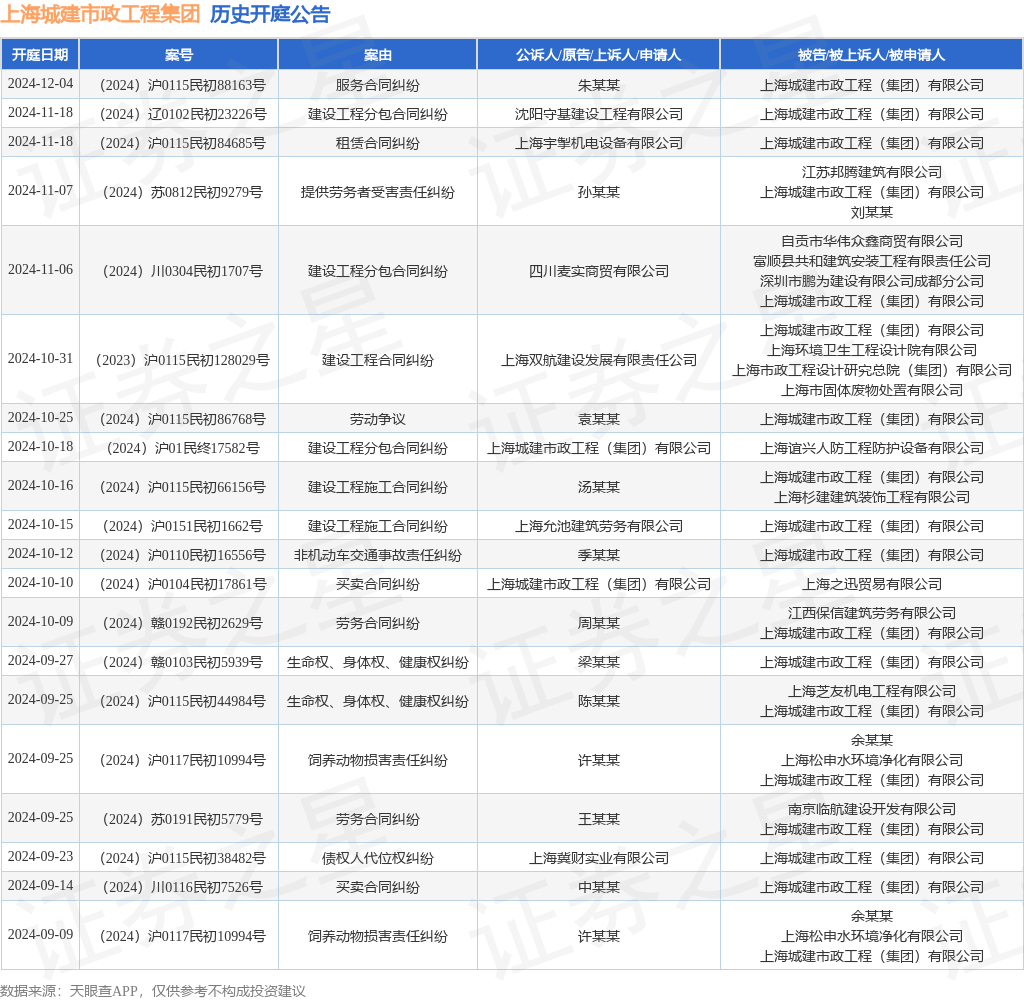Viewport: 1024px width, 1000px height.
Task: Click plaintiff 沈阳守基建设工程有限公司
Action: pos(598,114)
